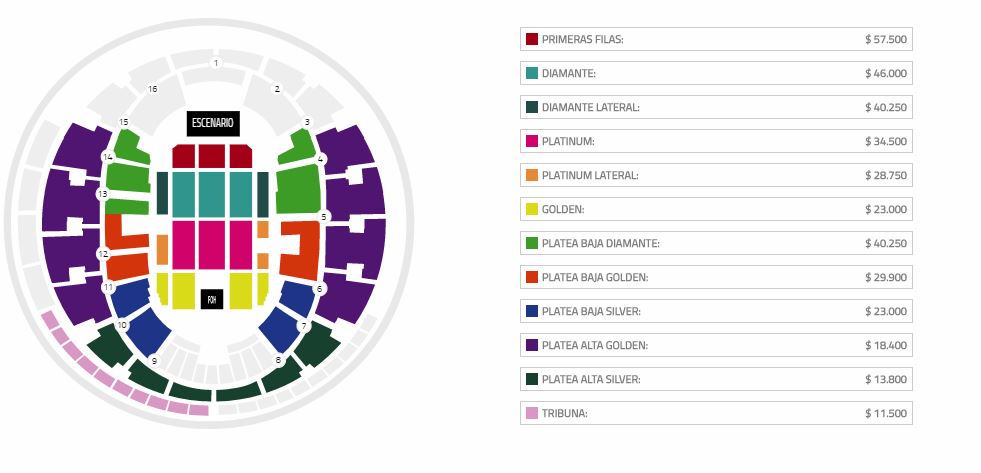Select the TRIBUNA pink legend swatch
981x473 pixels.
point(531,413)
